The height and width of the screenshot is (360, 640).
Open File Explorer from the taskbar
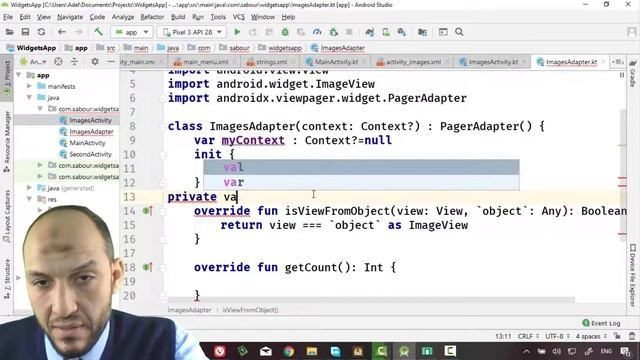pos(312,351)
